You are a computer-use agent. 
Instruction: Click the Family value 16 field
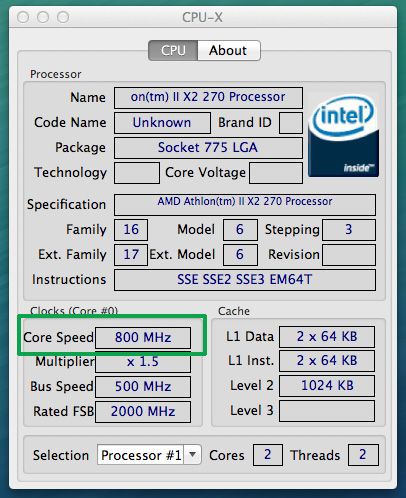(x=131, y=230)
